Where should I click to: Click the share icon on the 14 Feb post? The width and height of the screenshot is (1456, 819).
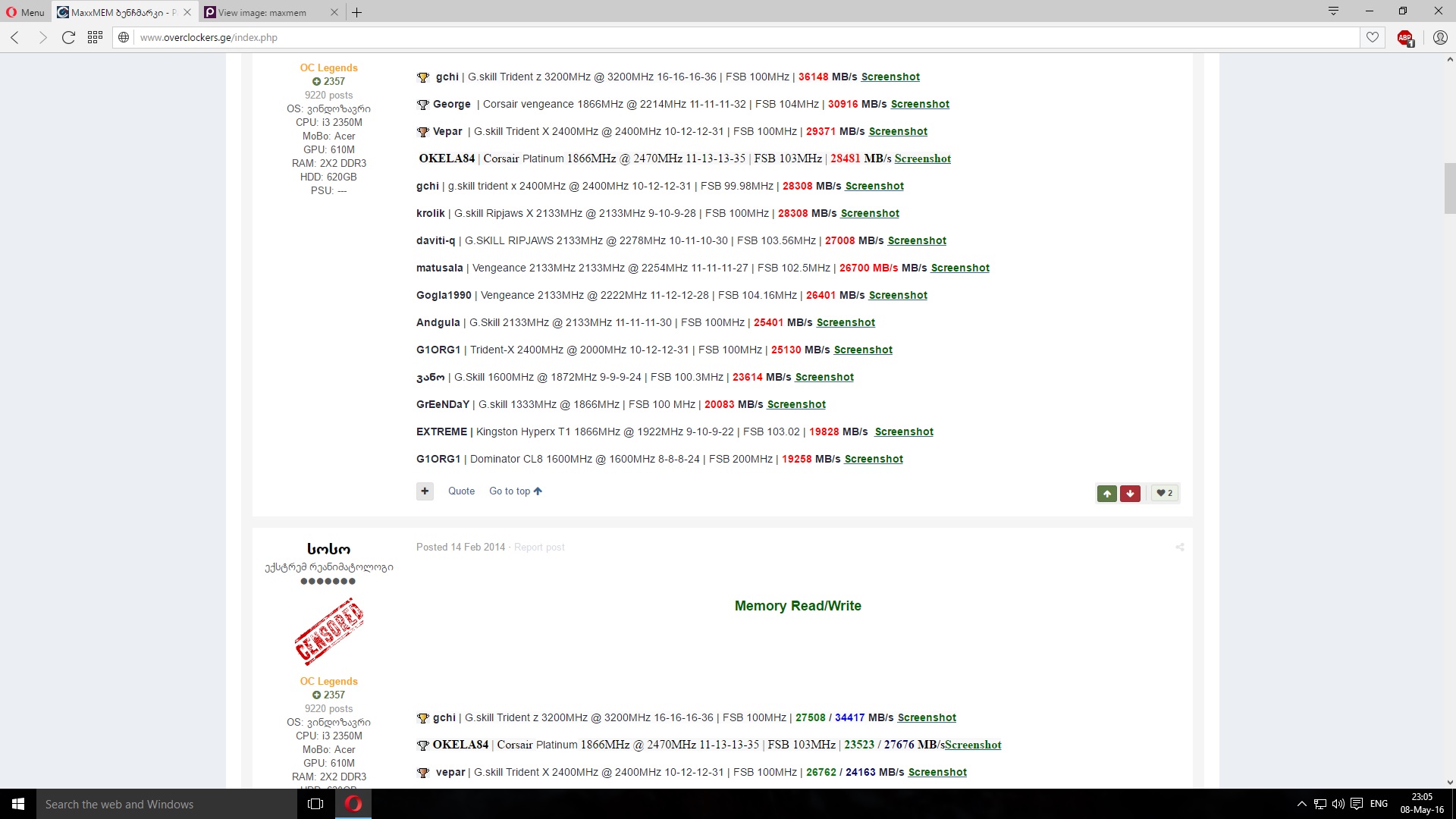[1179, 547]
